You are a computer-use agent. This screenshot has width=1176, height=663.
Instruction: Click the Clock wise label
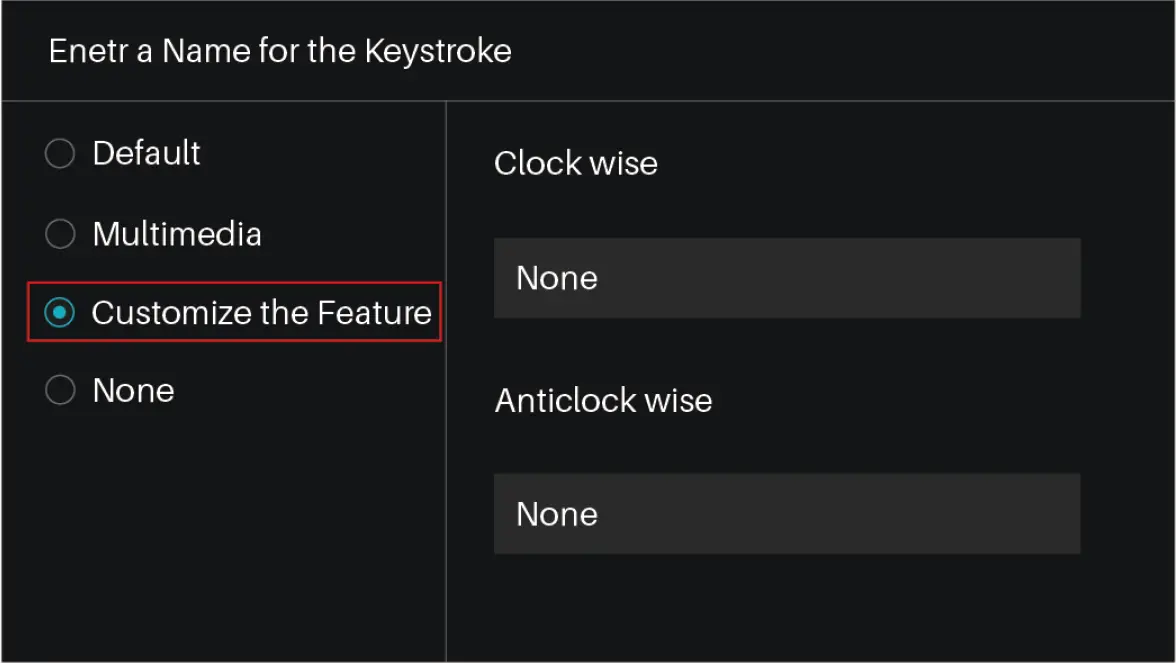coord(575,163)
